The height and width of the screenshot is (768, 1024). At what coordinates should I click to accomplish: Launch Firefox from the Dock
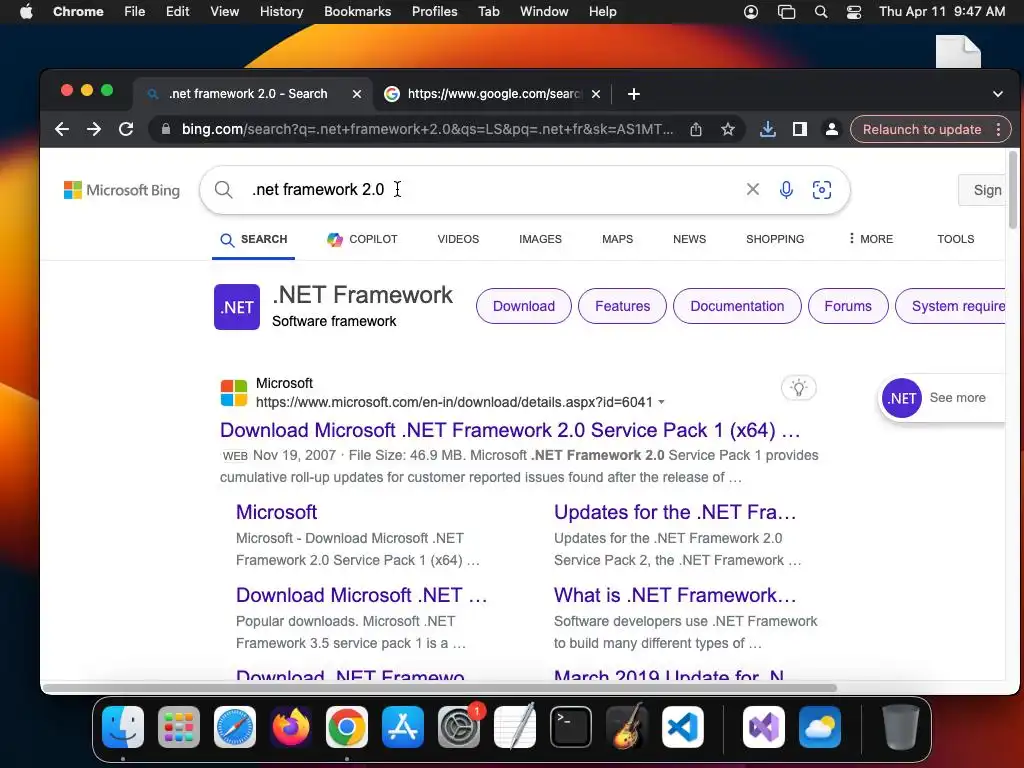point(291,727)
